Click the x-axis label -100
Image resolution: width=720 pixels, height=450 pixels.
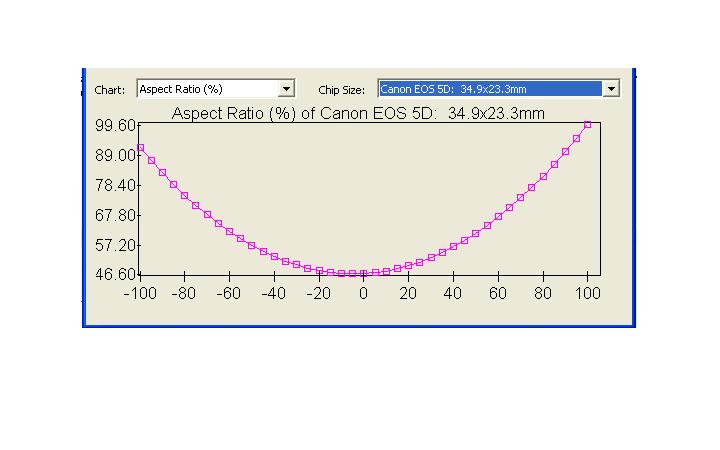140,293
